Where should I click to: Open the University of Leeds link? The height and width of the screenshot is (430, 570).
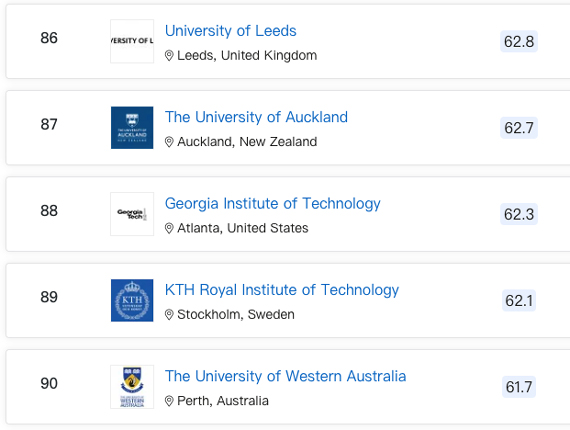(x=231, y=31)
